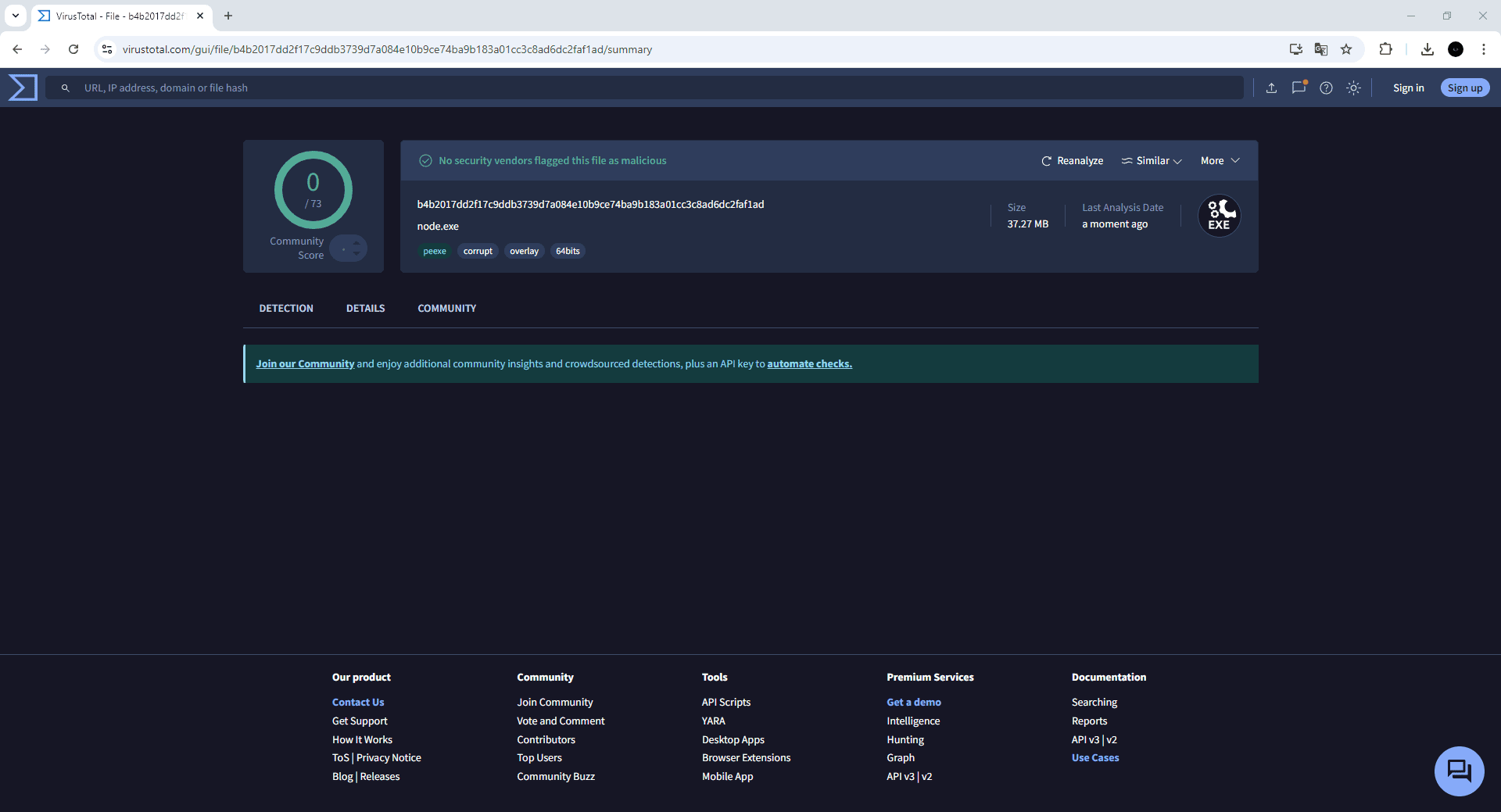Open Searching documentation footer link
This screenshot has height=812, width=1501.
tap(1094, 703)
